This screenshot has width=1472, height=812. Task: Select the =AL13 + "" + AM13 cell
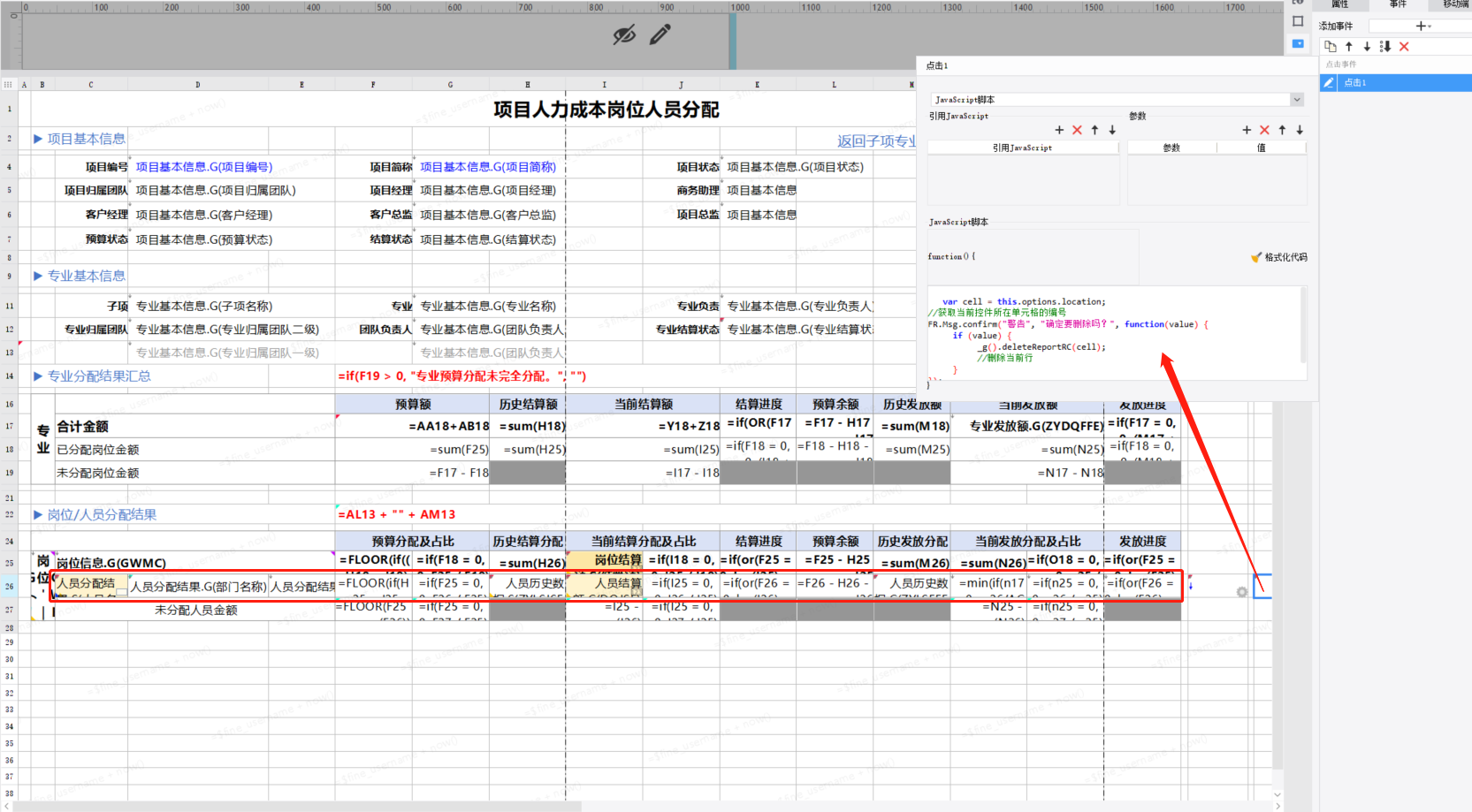click(396, 514)
